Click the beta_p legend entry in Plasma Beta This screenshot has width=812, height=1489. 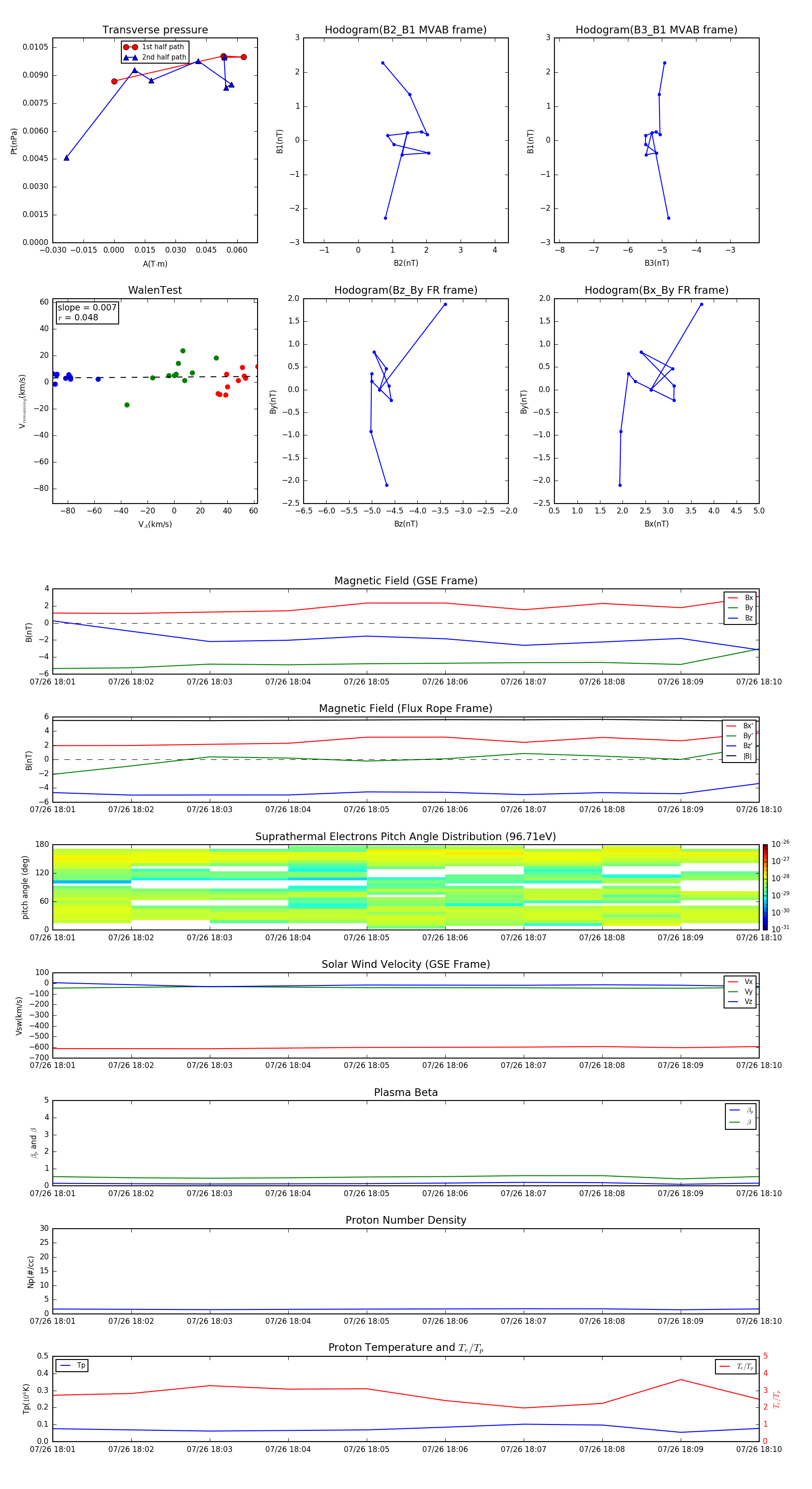(x=741, y=1110)
